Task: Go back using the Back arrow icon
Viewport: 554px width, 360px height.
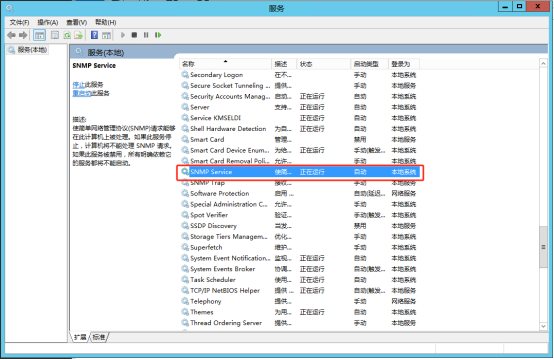Action: pos(11,35)
